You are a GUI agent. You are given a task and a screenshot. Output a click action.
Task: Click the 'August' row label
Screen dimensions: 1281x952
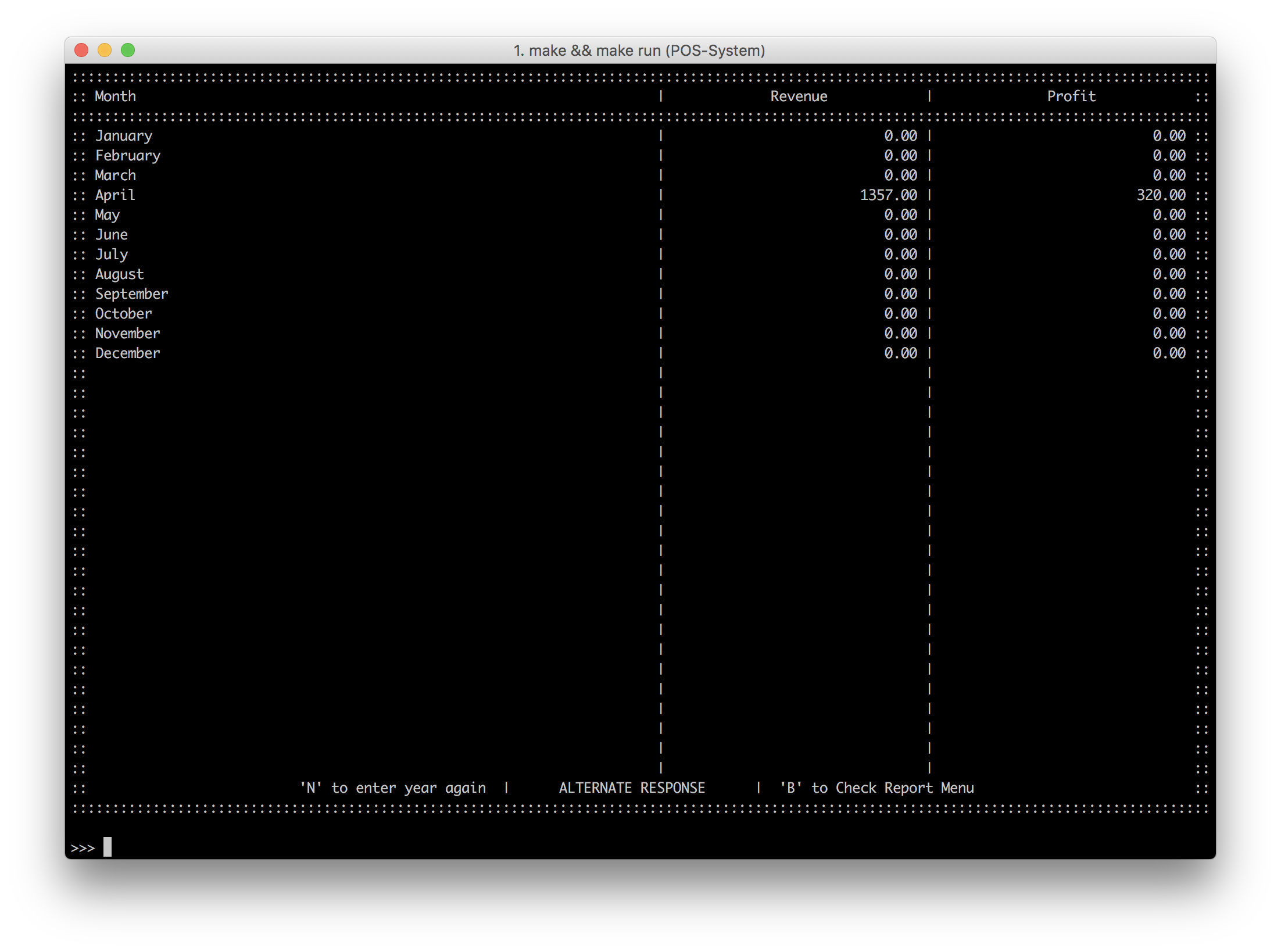[x=120, y=274]
